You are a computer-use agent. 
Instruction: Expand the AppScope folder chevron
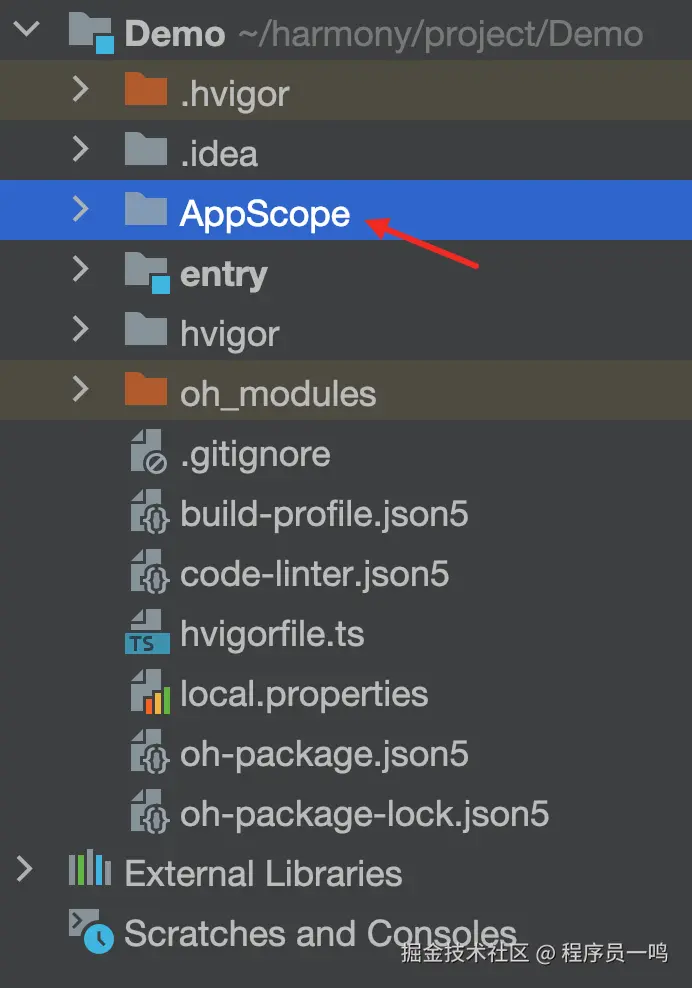(x=81, y=209)
